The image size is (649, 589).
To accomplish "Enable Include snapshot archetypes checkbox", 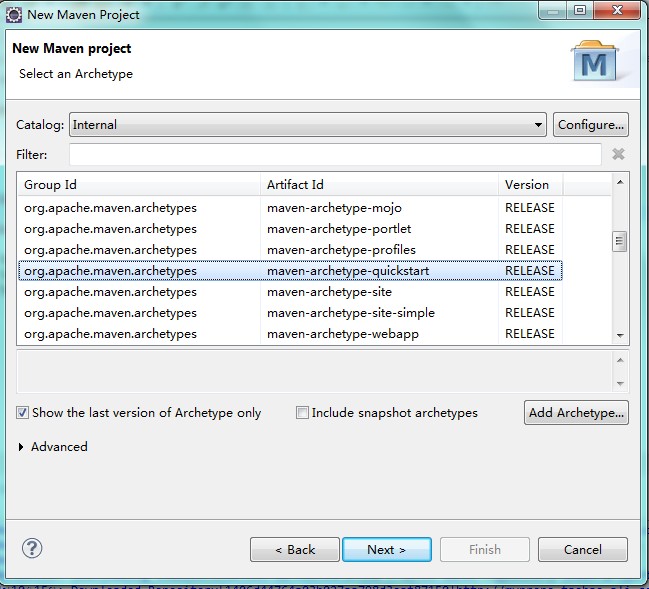I will point(302,413).
